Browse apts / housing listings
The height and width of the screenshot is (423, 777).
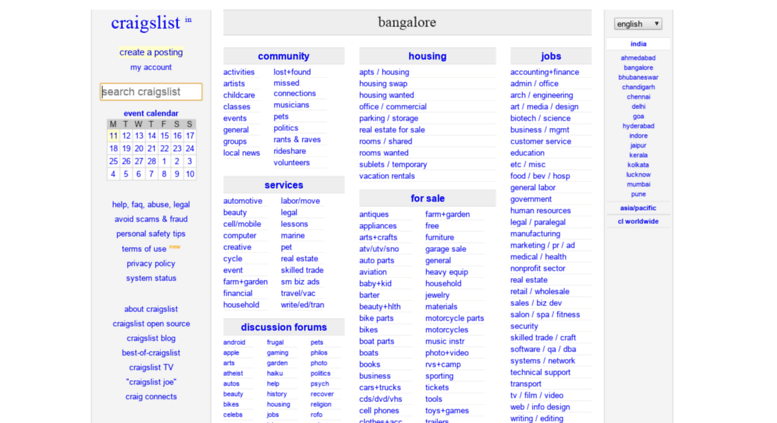pyautogui.click(x=384, y=72)
